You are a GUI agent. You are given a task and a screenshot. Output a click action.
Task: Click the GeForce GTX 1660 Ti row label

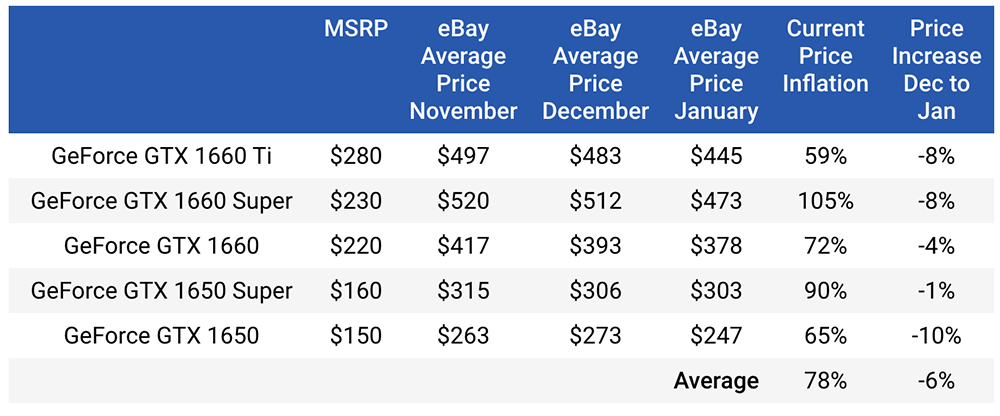(162, 156)
